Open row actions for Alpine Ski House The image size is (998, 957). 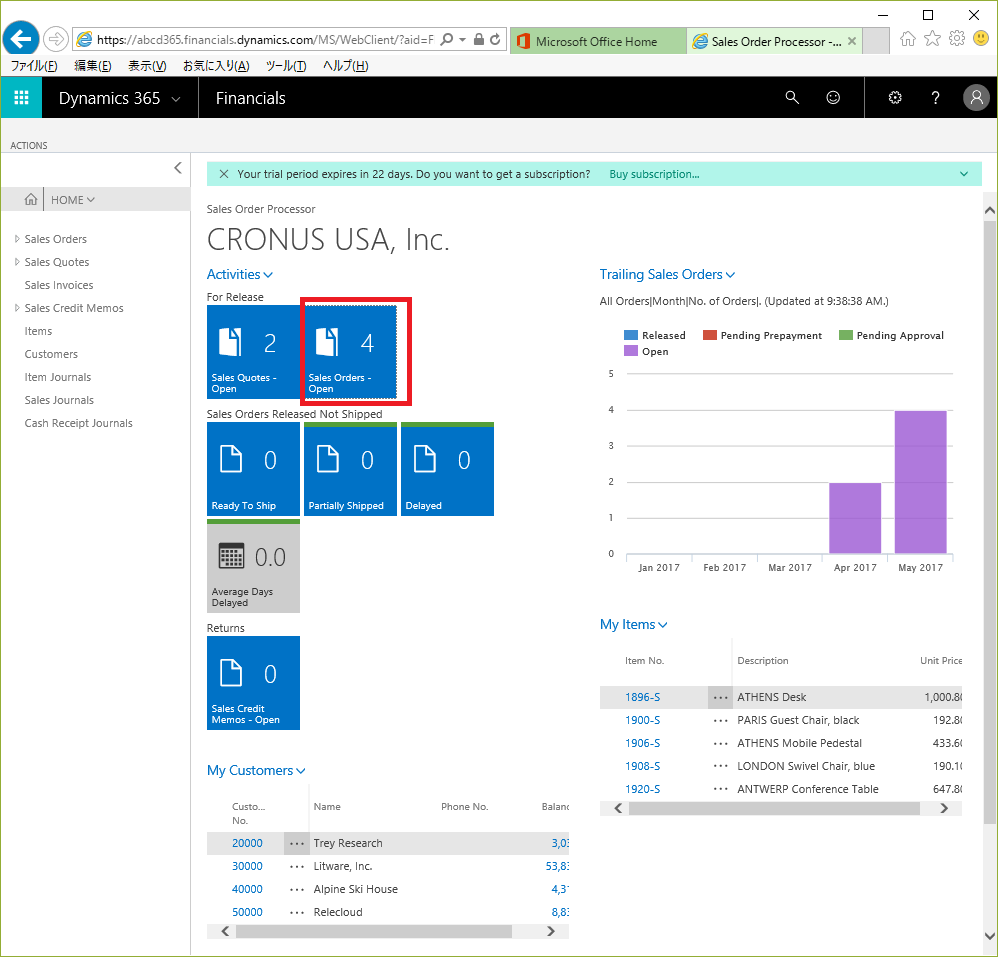[297, 889]
